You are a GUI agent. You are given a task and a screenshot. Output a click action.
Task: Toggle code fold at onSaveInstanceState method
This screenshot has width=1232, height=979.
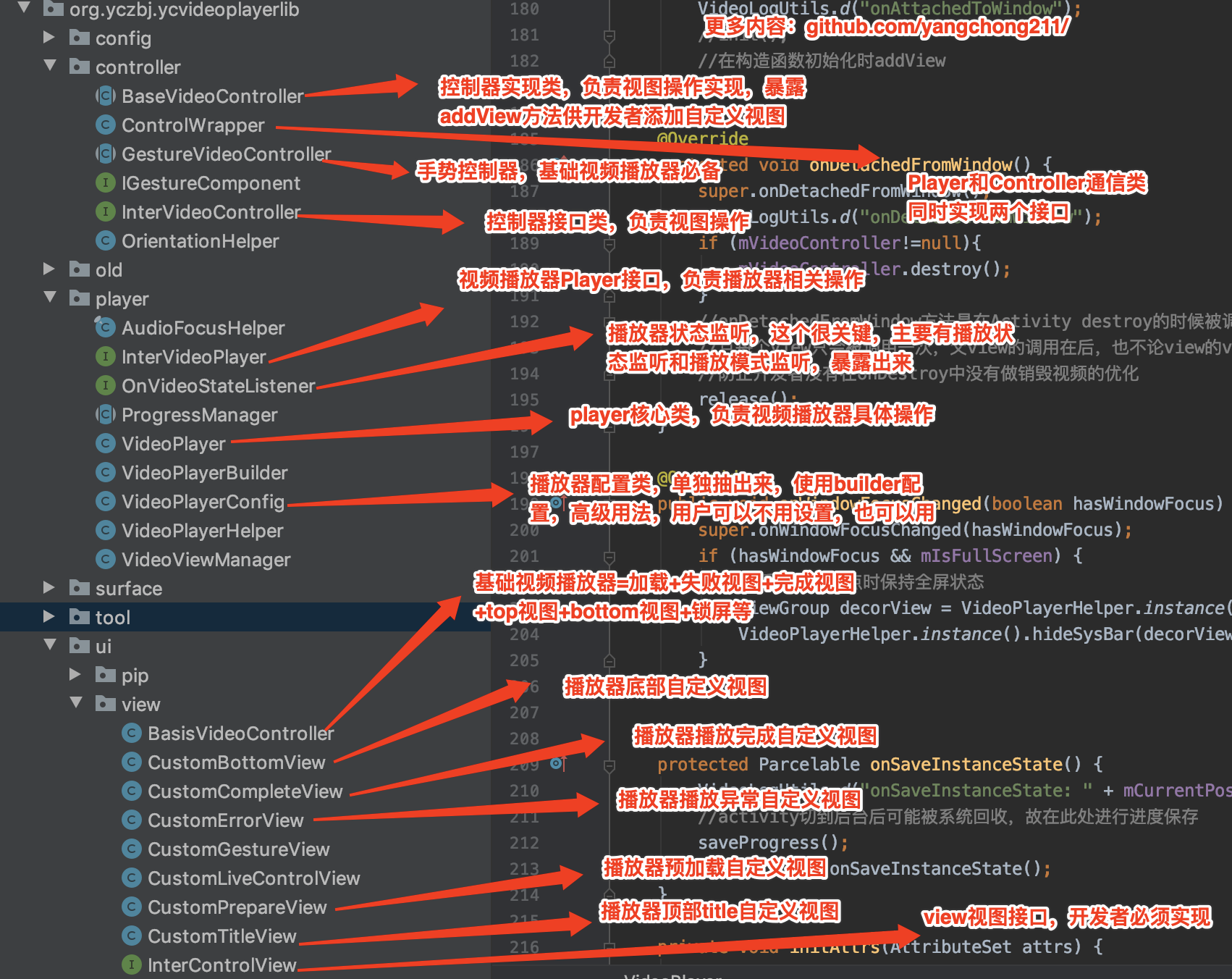point(609,765)
